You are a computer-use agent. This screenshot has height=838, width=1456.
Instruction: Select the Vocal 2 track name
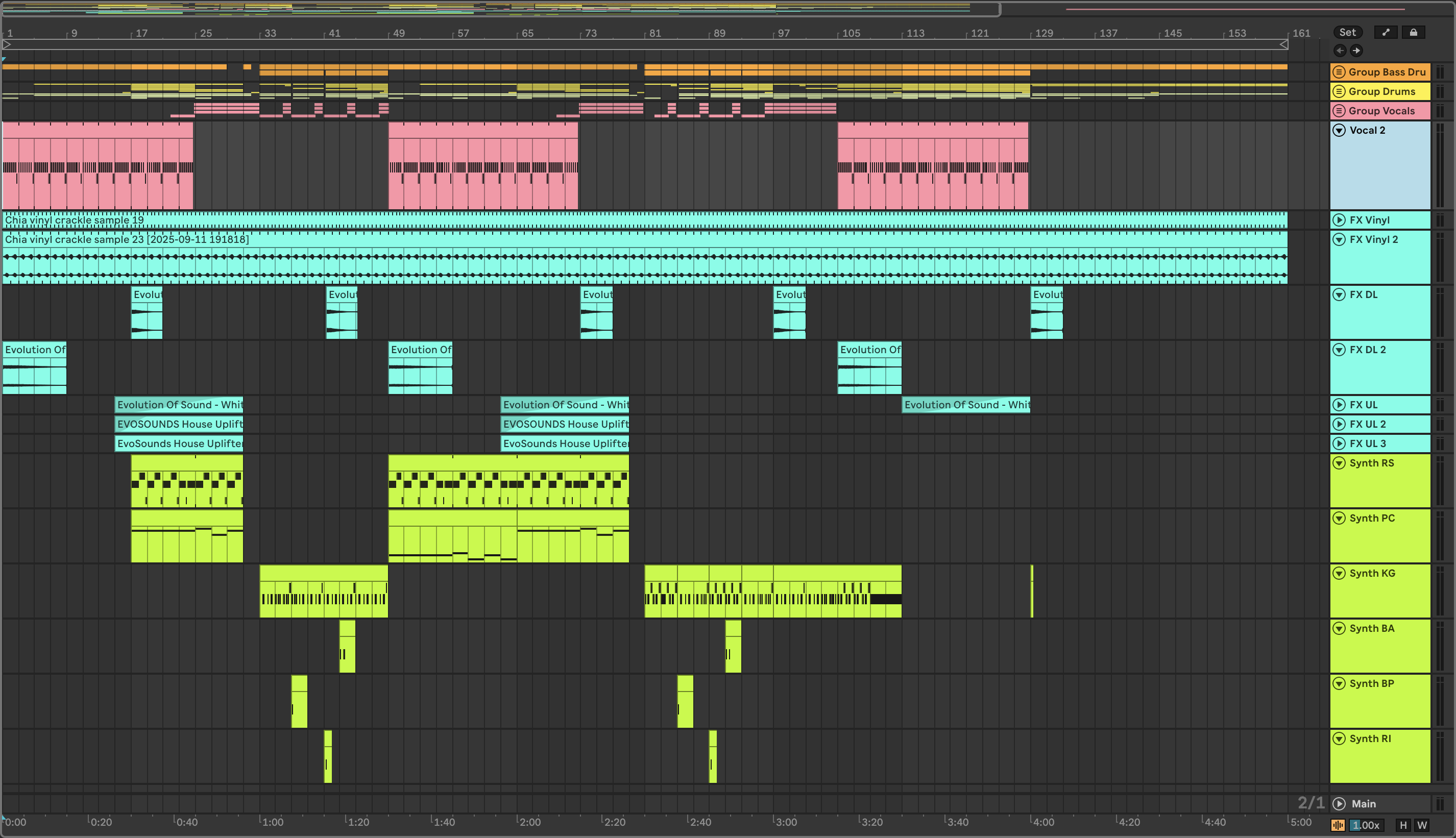pos(1367,130)
